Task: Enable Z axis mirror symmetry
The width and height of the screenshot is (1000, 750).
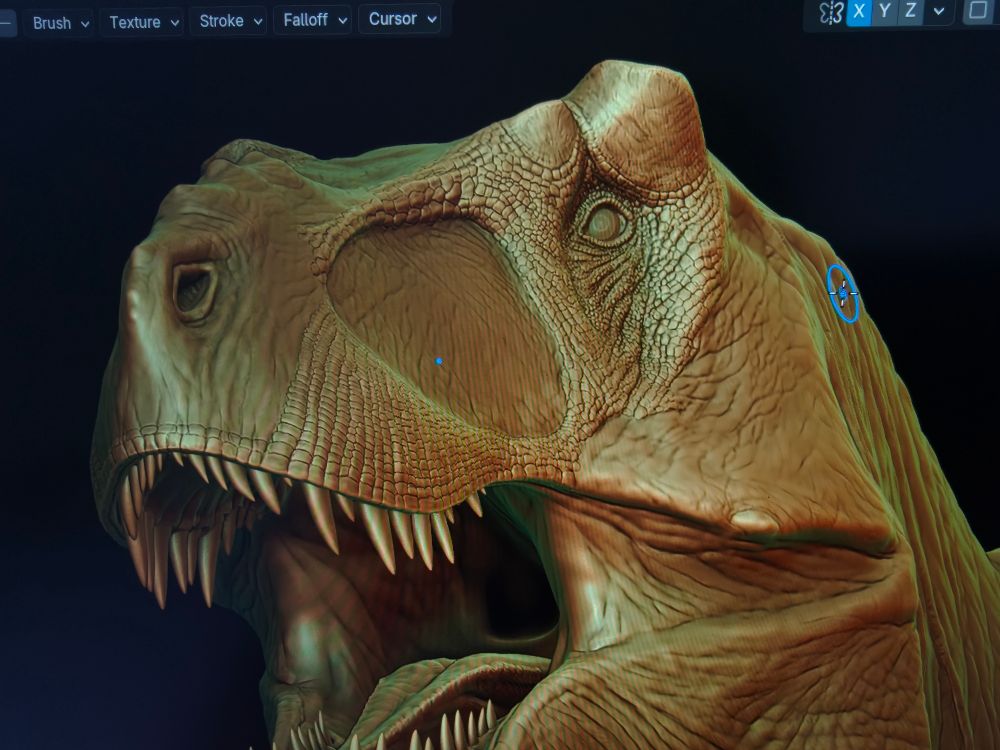Action: tap(910, 11)
